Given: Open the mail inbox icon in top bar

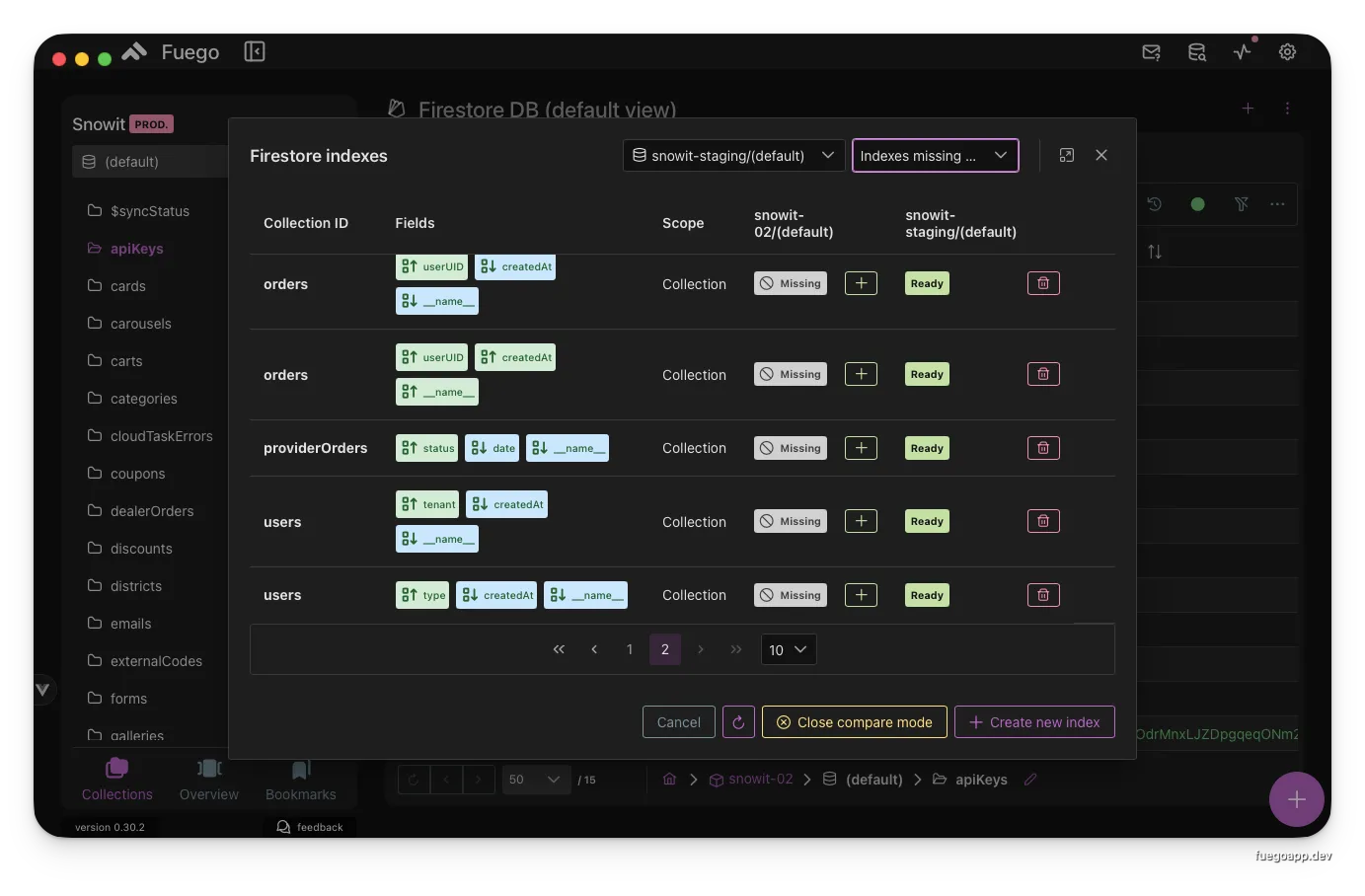Looking at the screenshot, I should [1151, 52].
